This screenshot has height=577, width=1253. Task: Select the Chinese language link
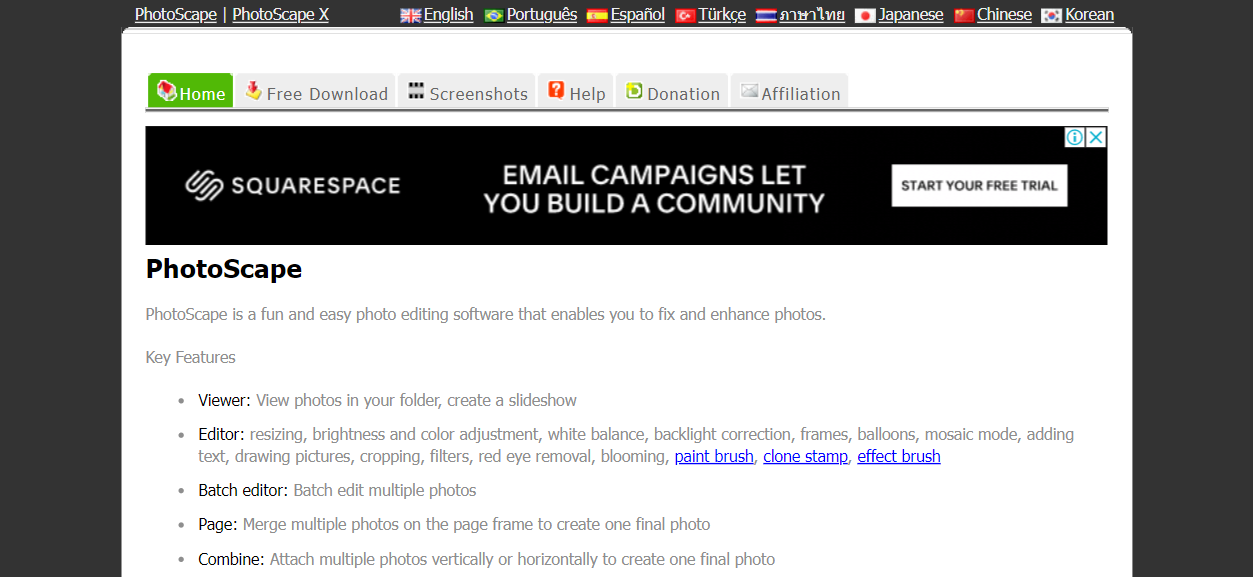1004,14
